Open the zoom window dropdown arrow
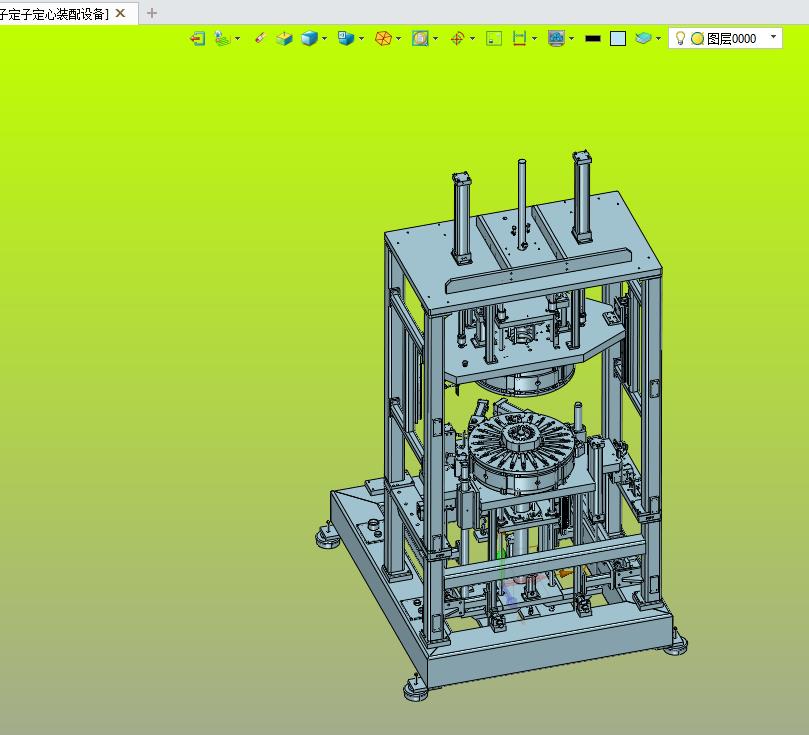 coord(436,39)
